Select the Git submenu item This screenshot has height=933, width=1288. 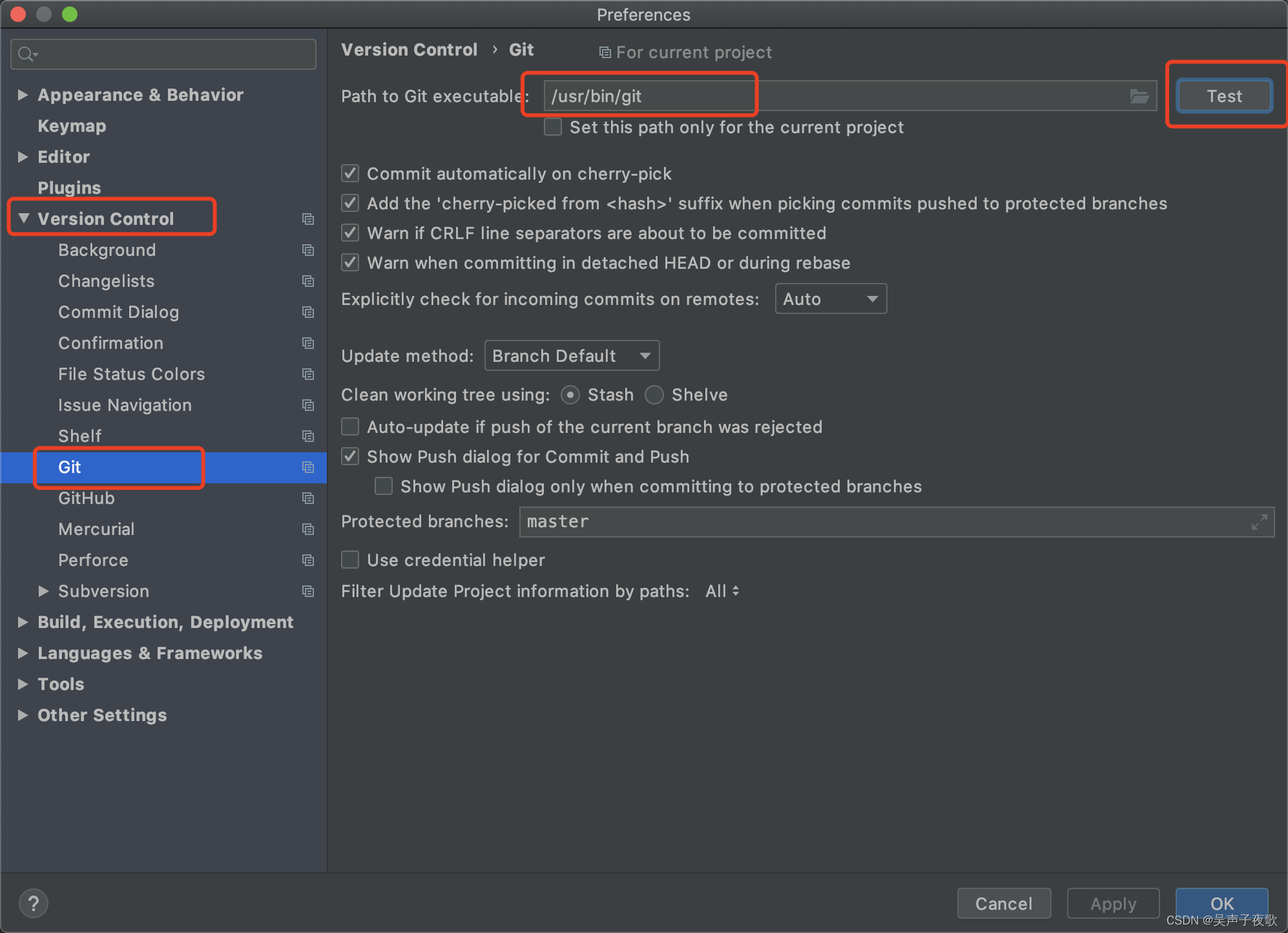coord(71,467)
